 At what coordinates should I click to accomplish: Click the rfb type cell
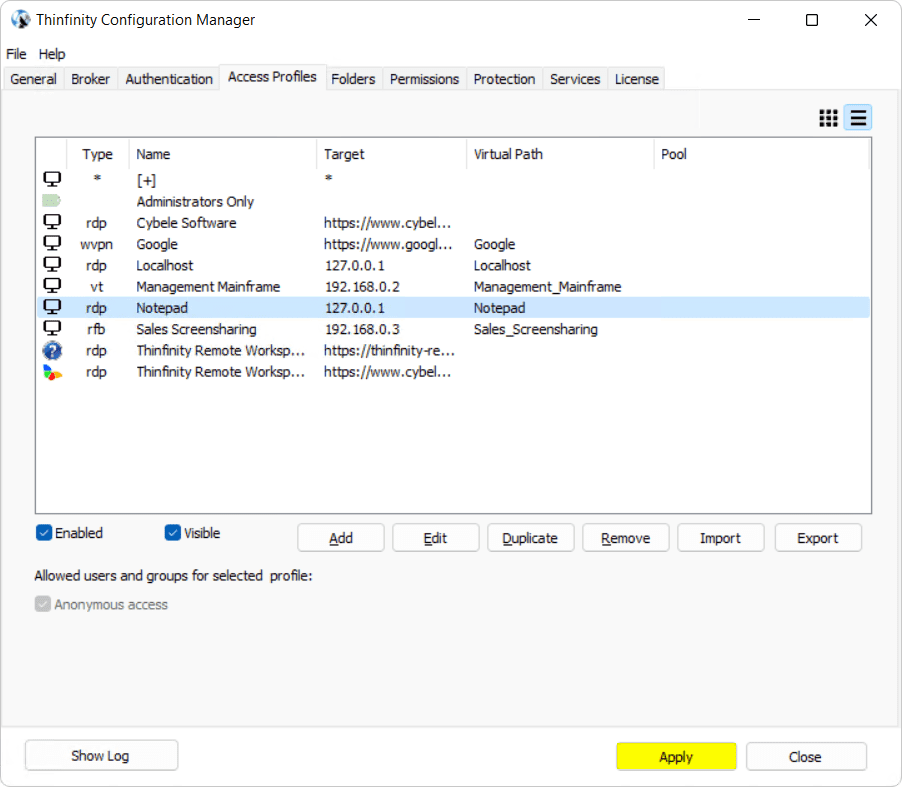point(96,329)
